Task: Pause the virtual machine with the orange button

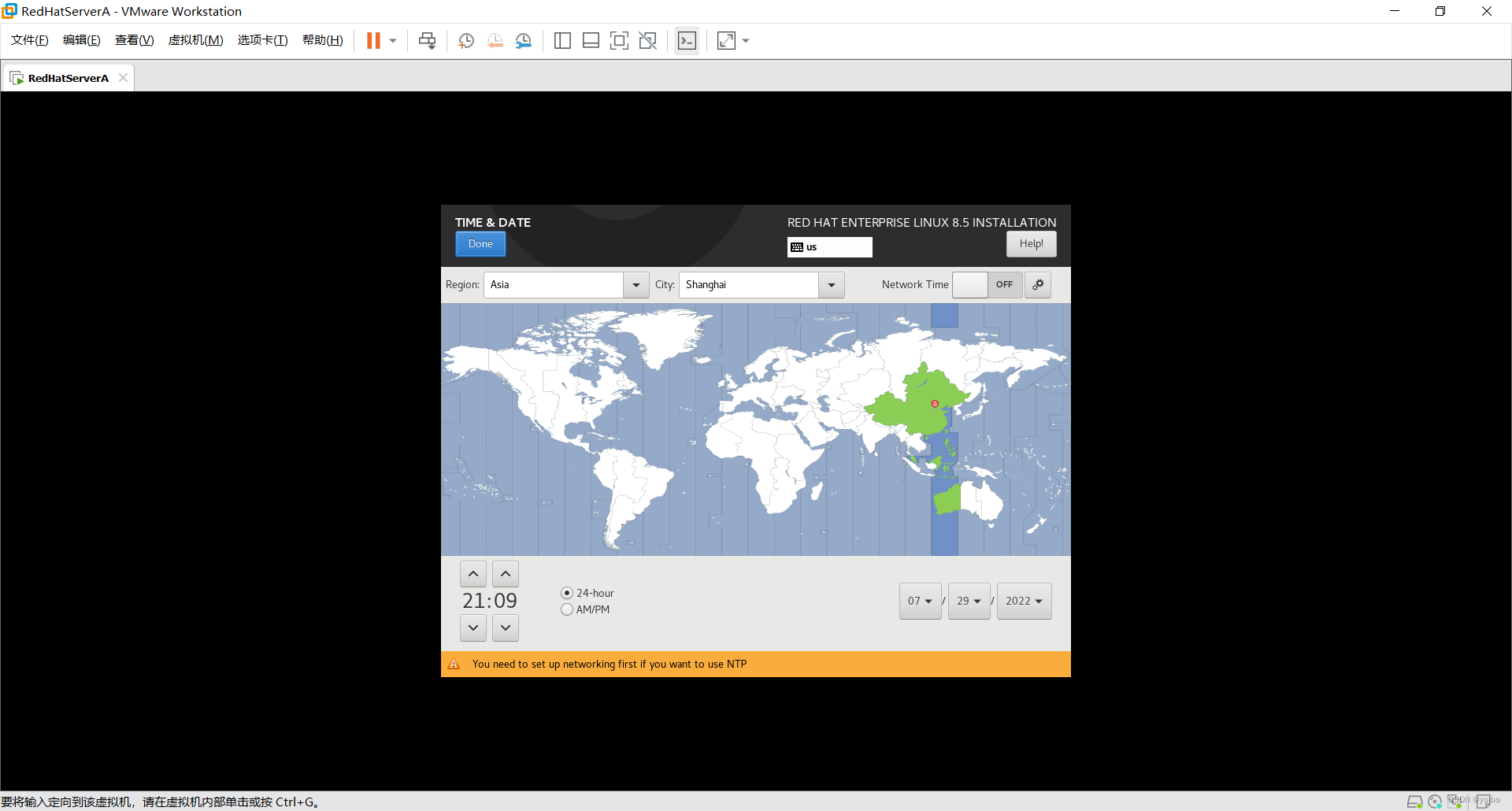Action: pos(373,41)
